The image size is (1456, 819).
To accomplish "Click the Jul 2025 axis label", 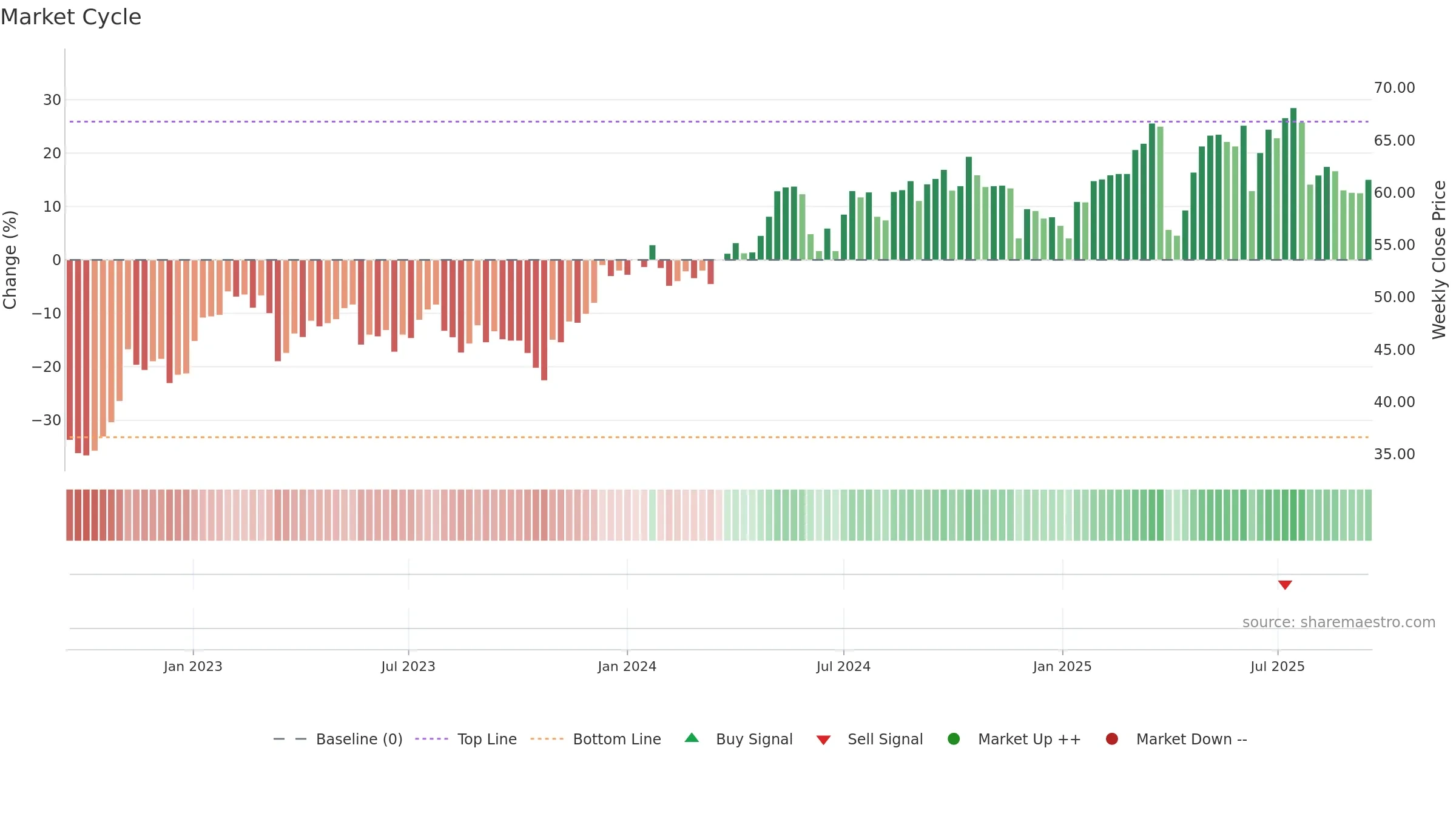I will click(x=1278, y=666).
